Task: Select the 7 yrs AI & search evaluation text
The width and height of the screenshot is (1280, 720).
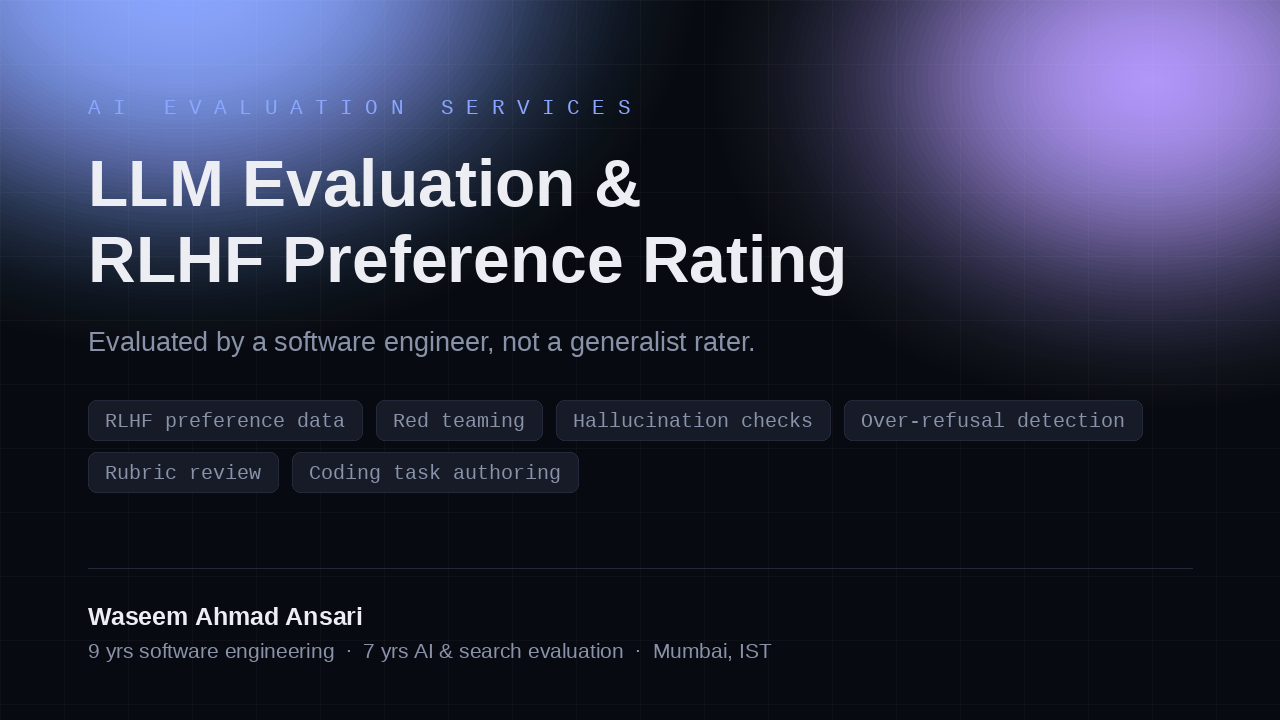Action: point(493,651)
